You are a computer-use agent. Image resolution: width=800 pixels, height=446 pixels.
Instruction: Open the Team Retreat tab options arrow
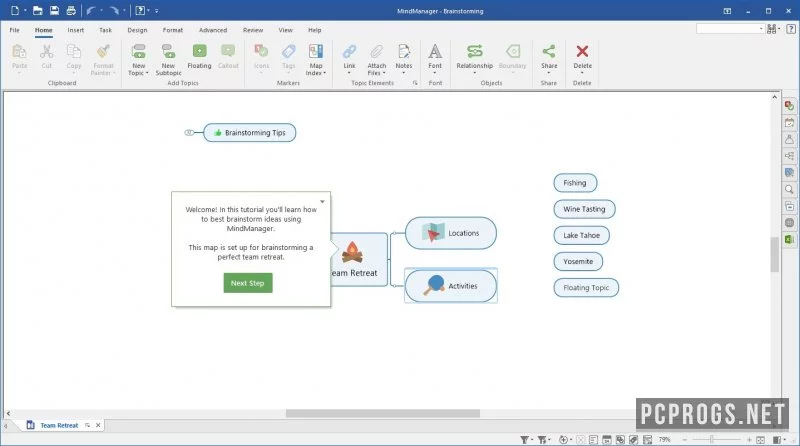point(87,425)
